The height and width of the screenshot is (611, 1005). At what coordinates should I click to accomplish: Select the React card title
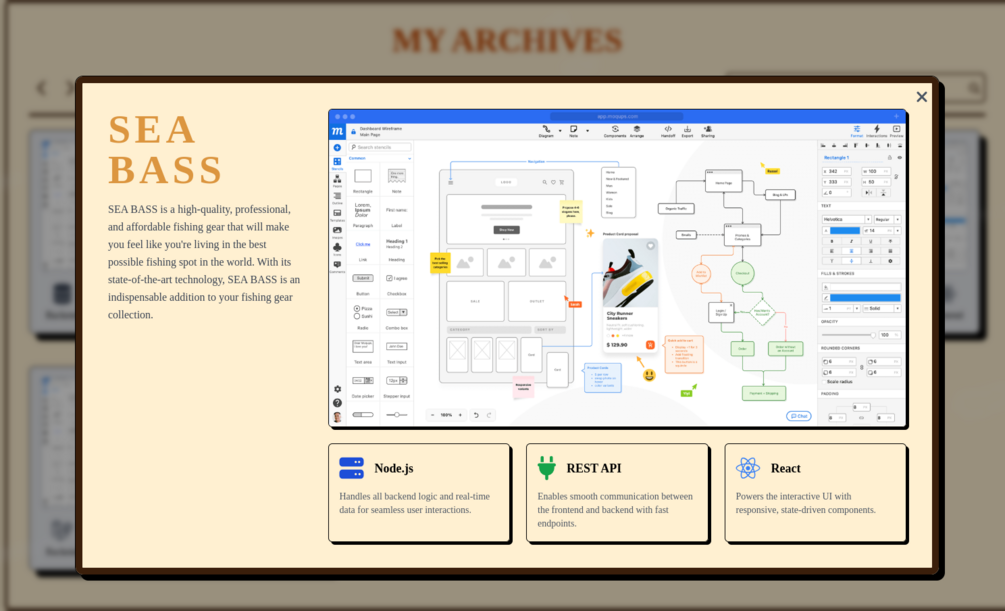(x=785, y=468)
